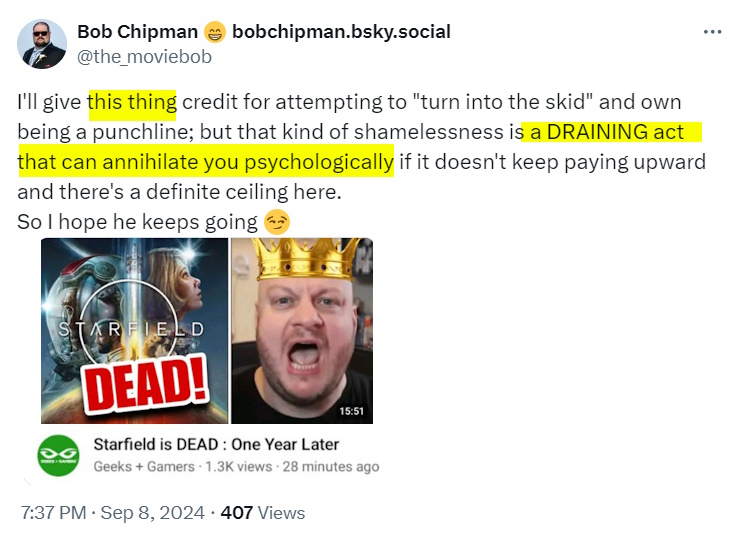Image resolution: width=741 pixels, height=536 pixels.
Task: Click the 407 Views counter
Action: pos(263,513)
